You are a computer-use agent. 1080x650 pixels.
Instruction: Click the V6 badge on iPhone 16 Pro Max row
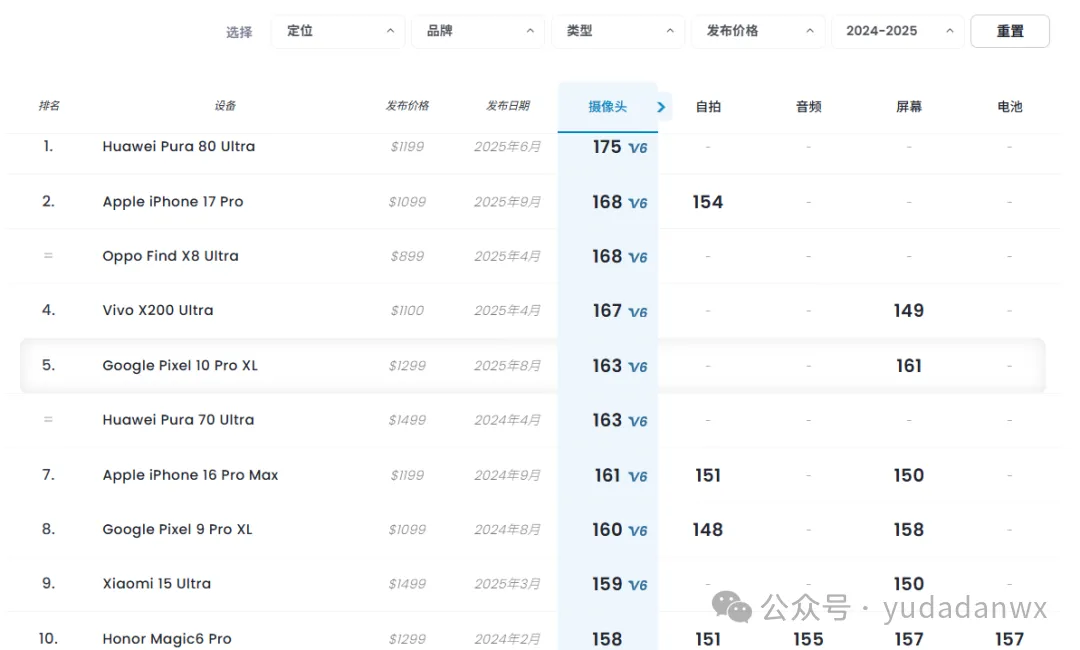[638, 477]
